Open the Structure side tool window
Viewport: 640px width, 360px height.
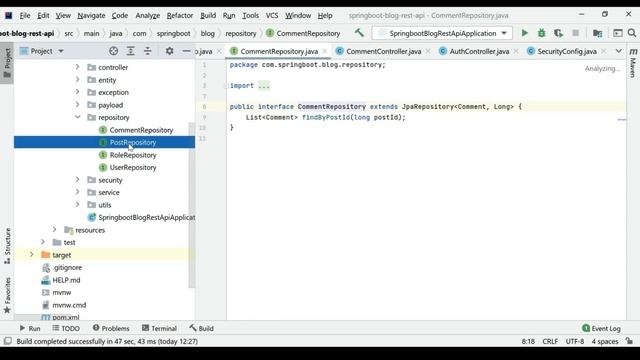point(7,246)
